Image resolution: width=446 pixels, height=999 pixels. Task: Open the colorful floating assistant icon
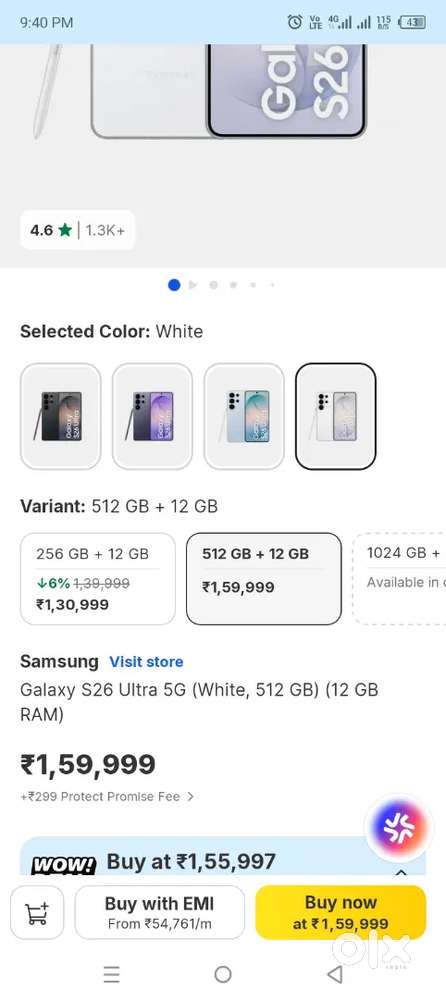point(399,827)
